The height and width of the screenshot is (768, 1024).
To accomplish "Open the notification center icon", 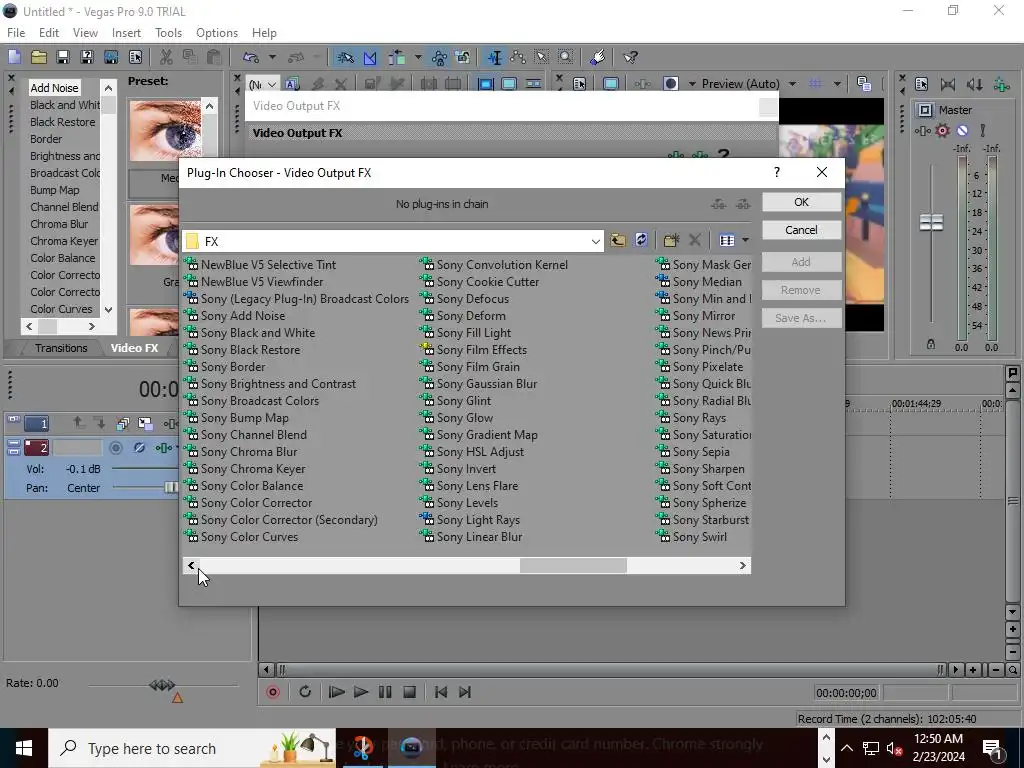I will click(993, 748).
